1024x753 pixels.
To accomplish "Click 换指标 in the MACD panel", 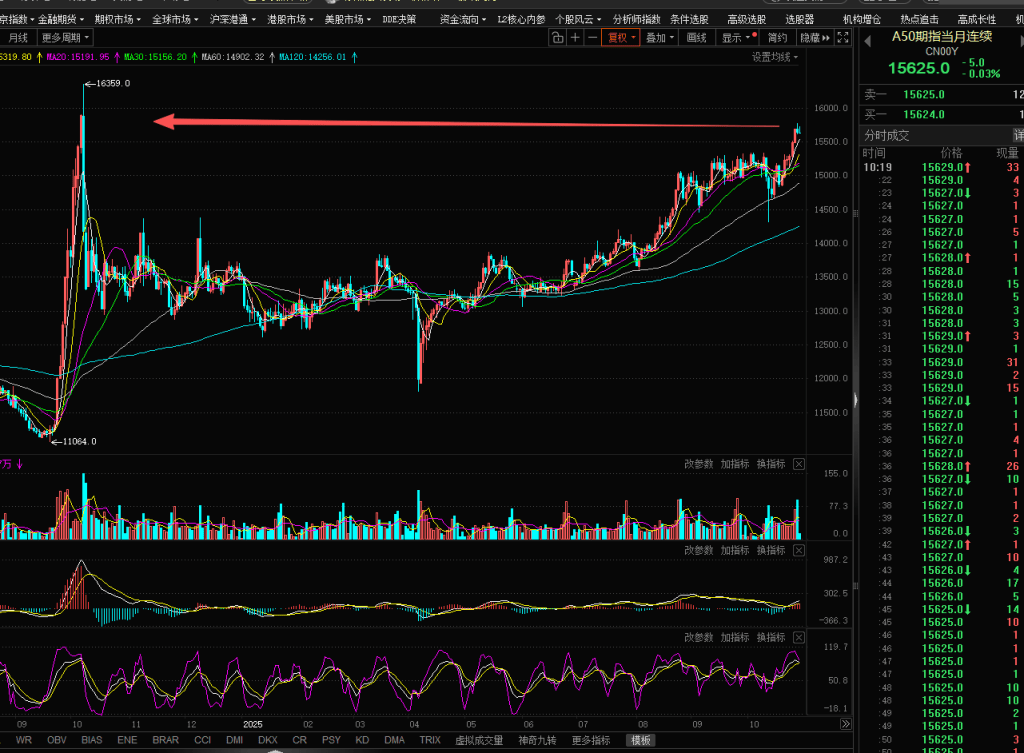I will point(770,550).
